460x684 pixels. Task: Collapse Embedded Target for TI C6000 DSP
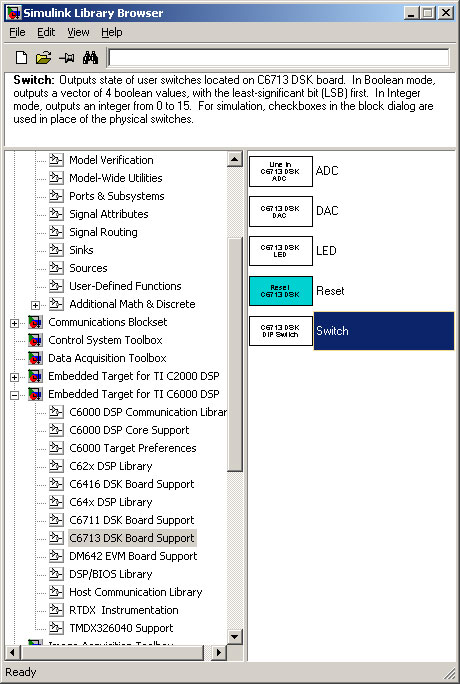point(14,395)
